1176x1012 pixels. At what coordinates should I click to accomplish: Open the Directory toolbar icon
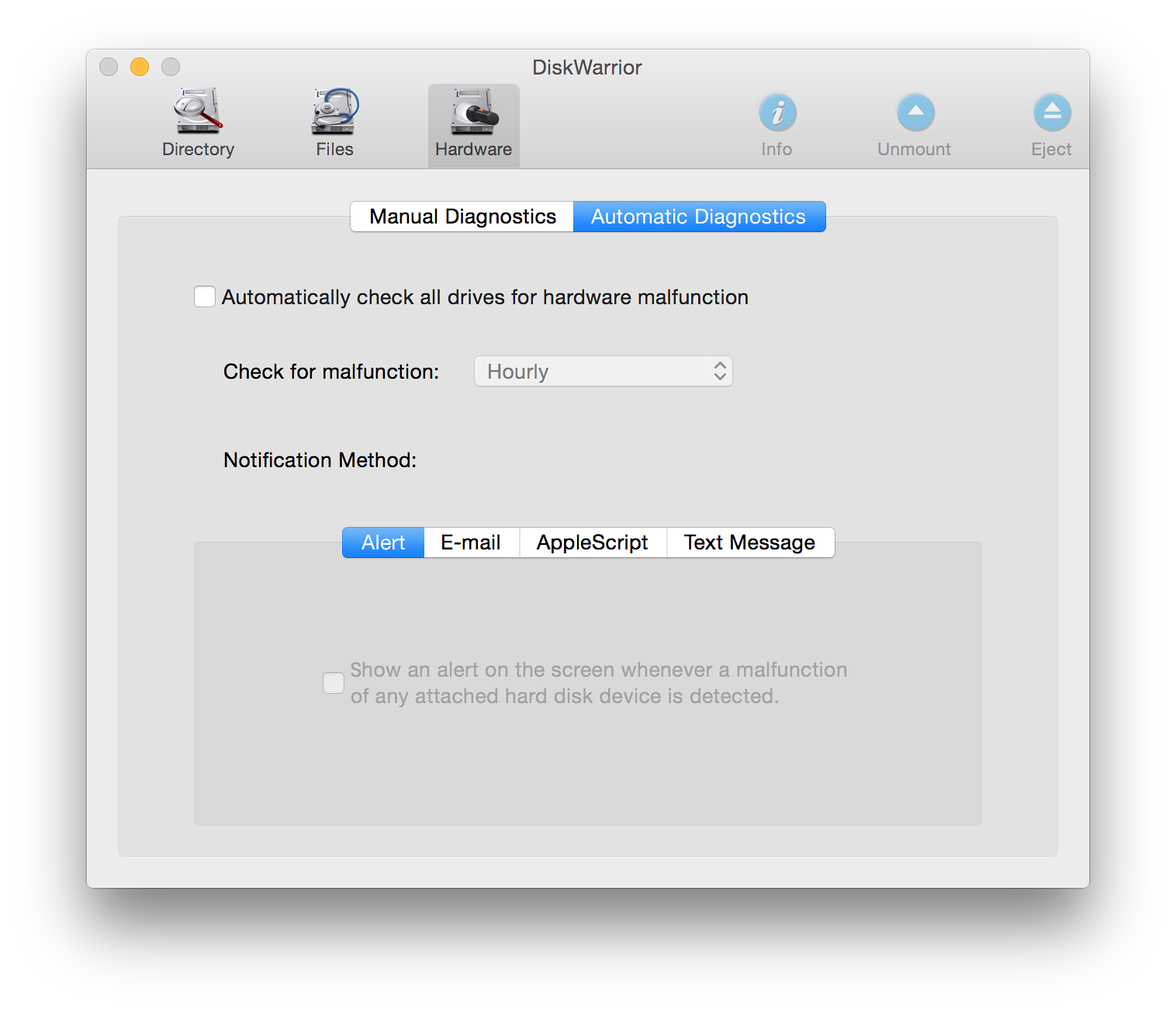coord(198,124)
